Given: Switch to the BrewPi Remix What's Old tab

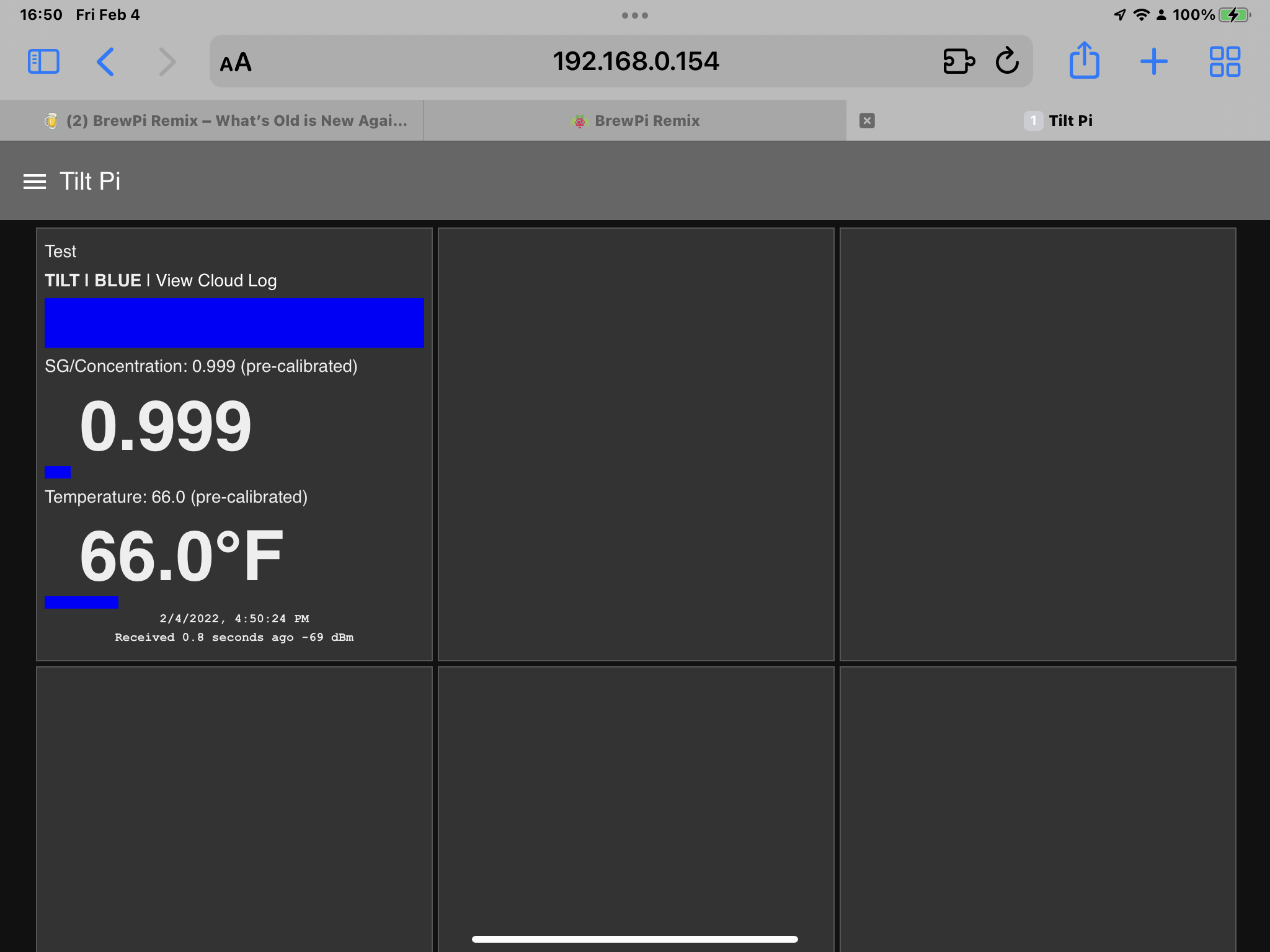Looking at the screenshot, I should [x=211, y=120].
